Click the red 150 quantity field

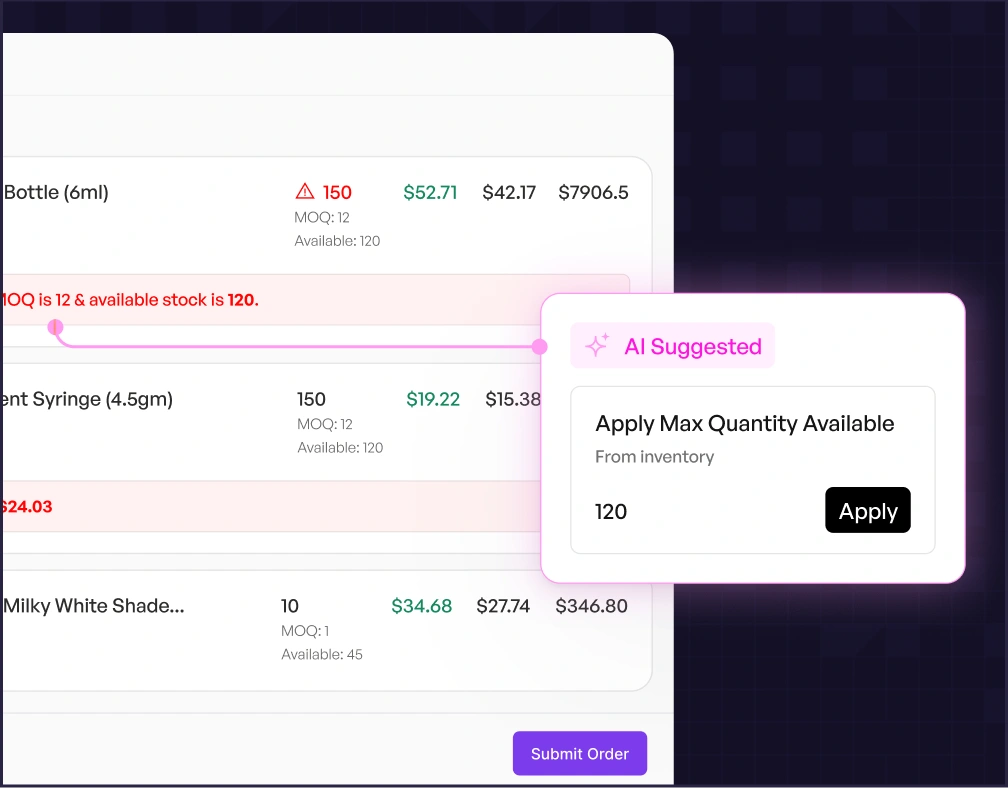pyautogui.click(x=337, y=192)
